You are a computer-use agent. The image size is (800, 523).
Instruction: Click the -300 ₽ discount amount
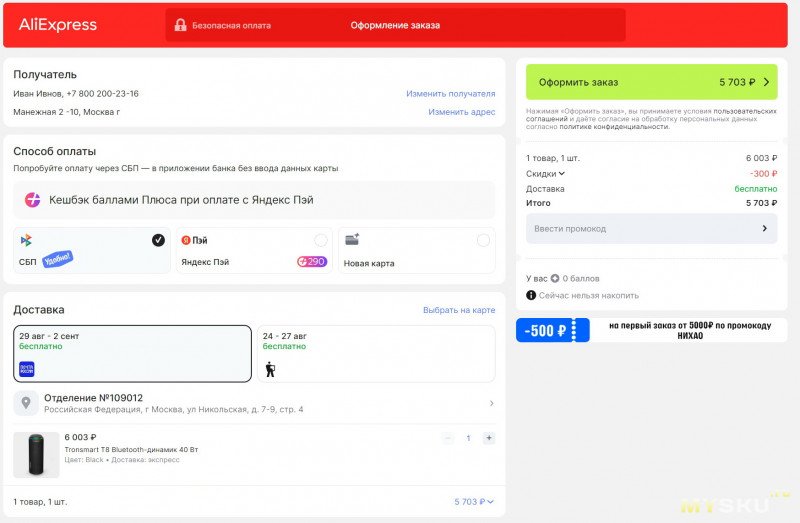point(763,173)
